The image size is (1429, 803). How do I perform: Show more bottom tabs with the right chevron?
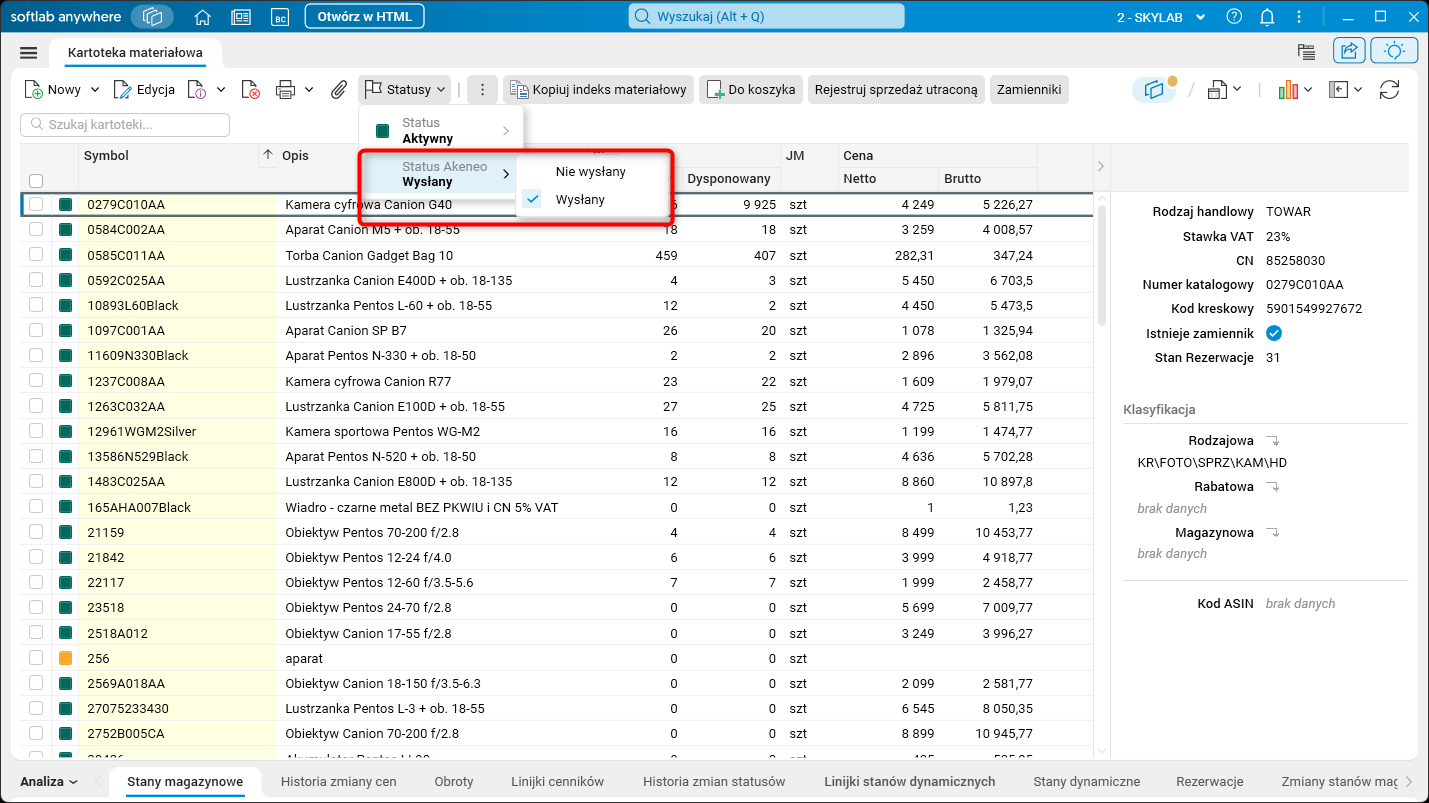pos(1409,782)
